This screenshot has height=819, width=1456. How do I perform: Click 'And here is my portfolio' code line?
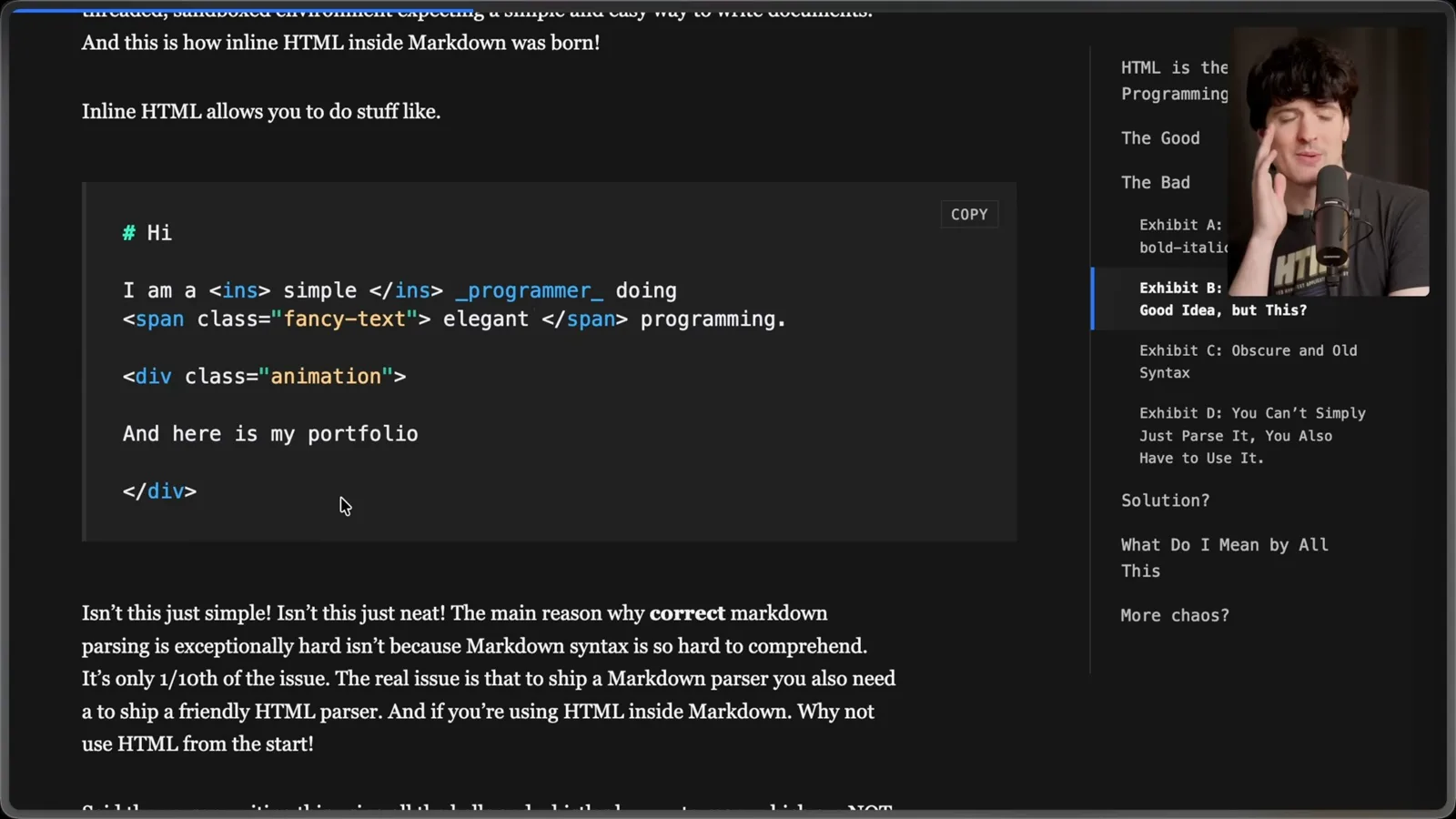[x=270, y=434]
